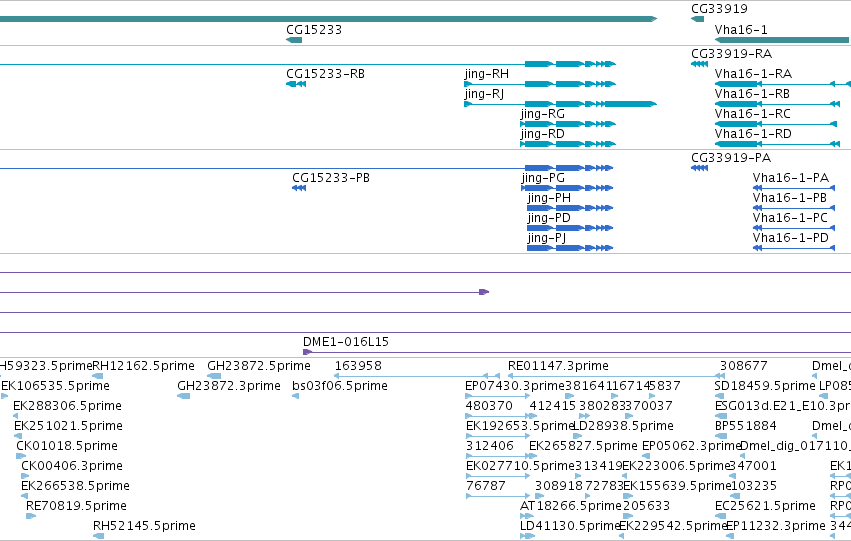
Task: Click the EK251021.5prime EST label
Action: (x=68, y=426)
